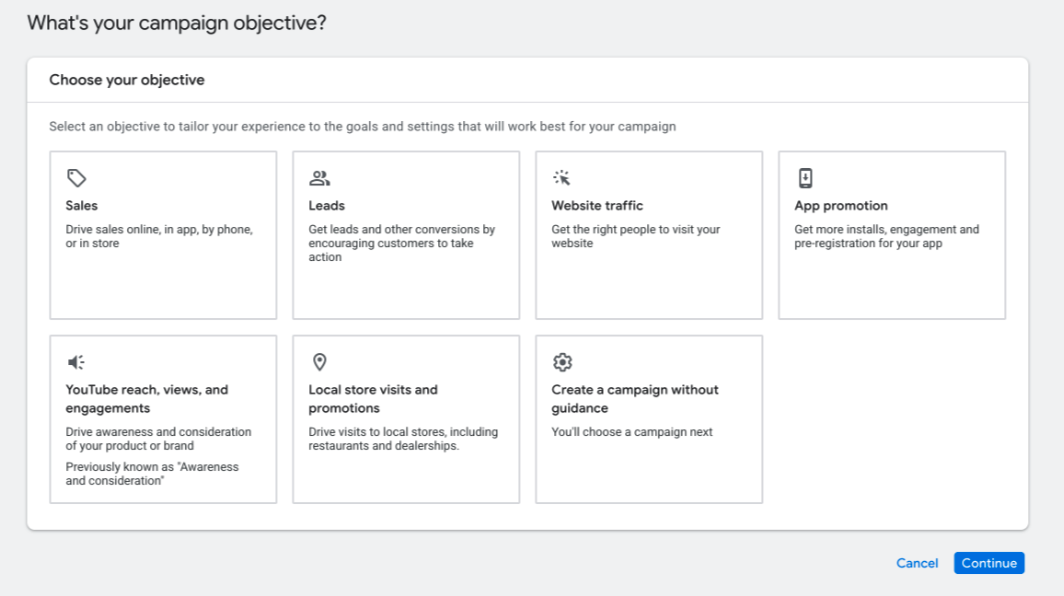Viewport: 1064px width, 596px height.
Task: Click the Leads people icon
Action: [x=320, y=178]
